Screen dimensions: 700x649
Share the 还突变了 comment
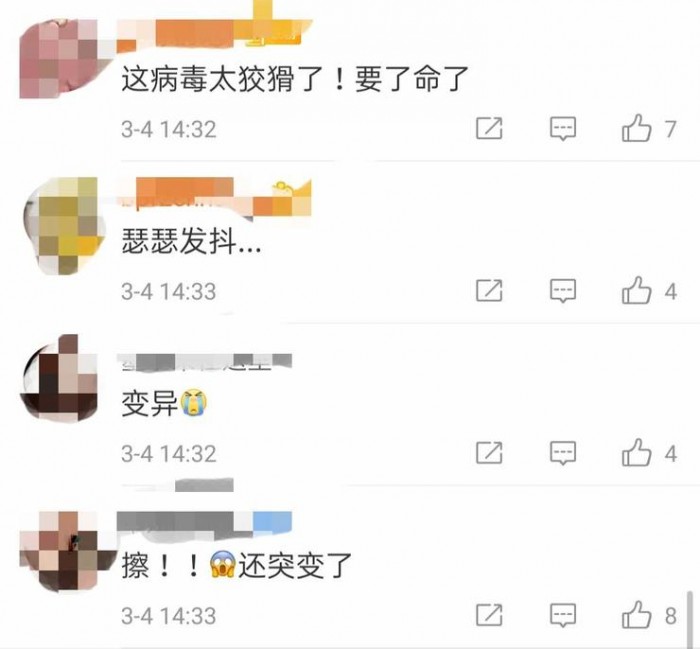pos(489,615)
